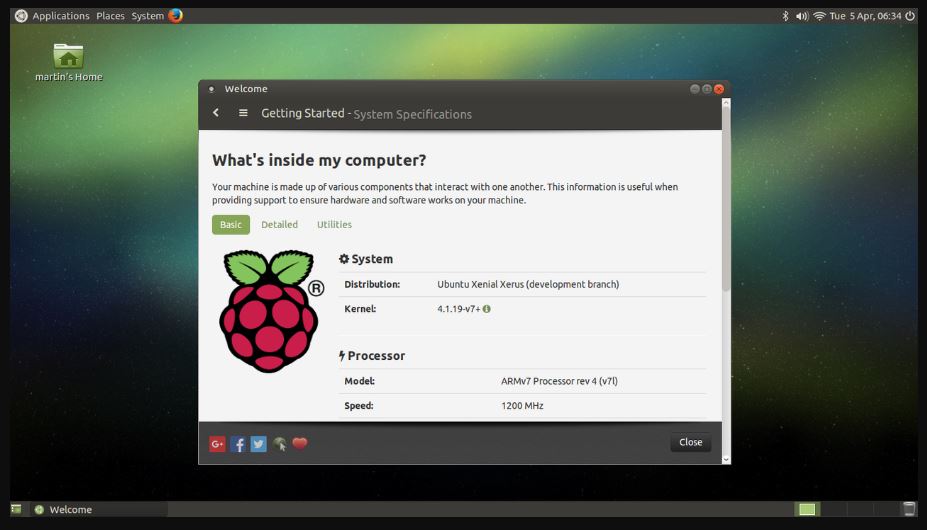Screen dimensions: 927x530
Task: Open the power session menu icon
Action: (x=910, y=16)
